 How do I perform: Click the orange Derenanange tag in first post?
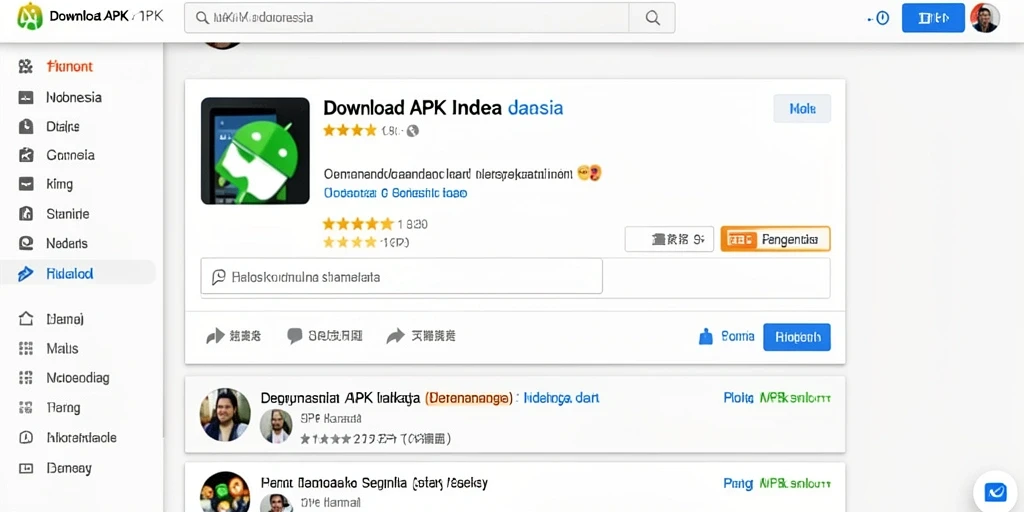point(469,398)
